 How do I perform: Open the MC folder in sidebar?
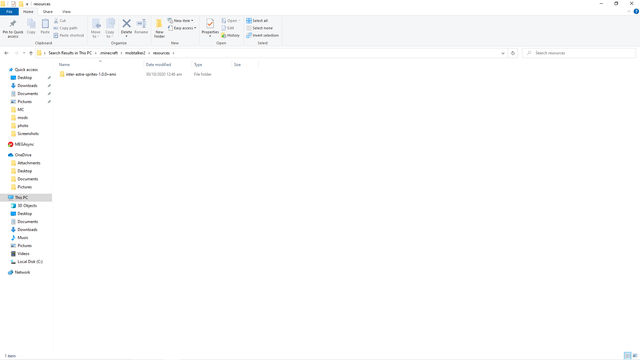[x=20, y=110]
